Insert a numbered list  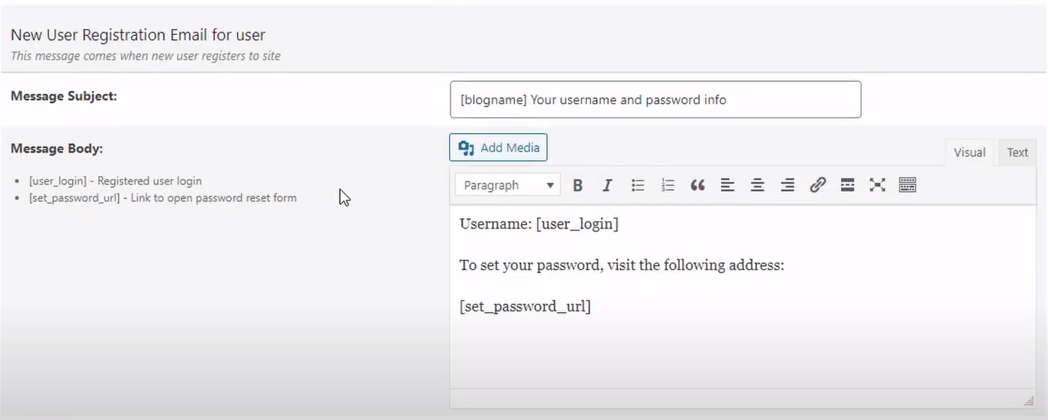pos(668,185)
